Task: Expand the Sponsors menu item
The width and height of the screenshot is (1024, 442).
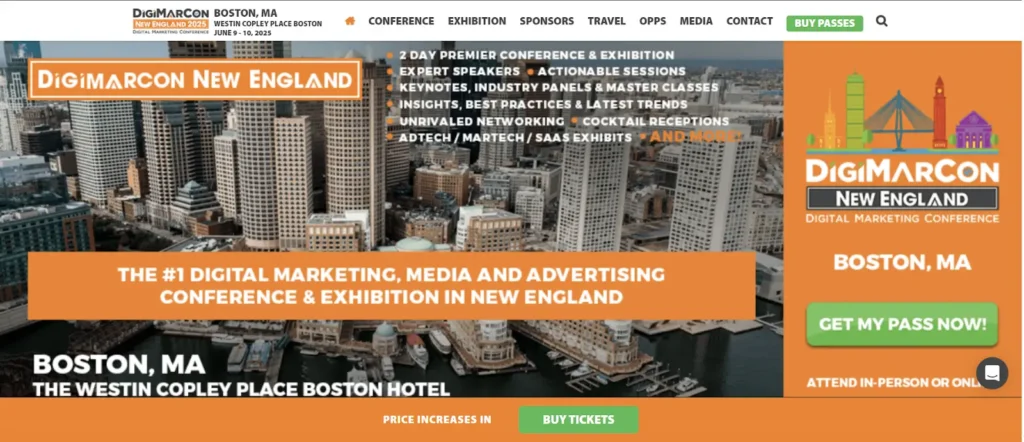Action: pyautogui.click(x=547, y=21)
